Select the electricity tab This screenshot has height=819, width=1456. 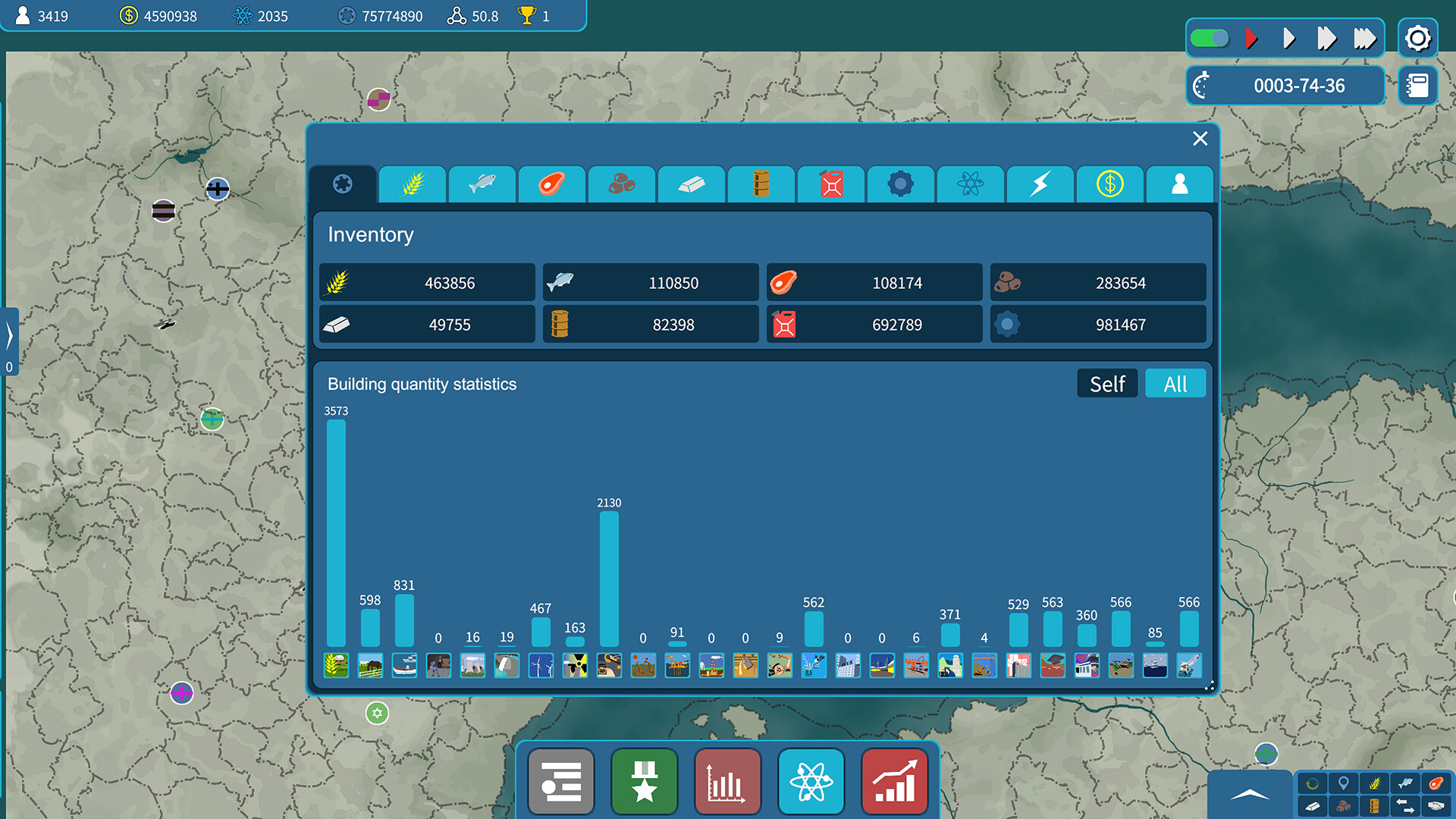1040,184
